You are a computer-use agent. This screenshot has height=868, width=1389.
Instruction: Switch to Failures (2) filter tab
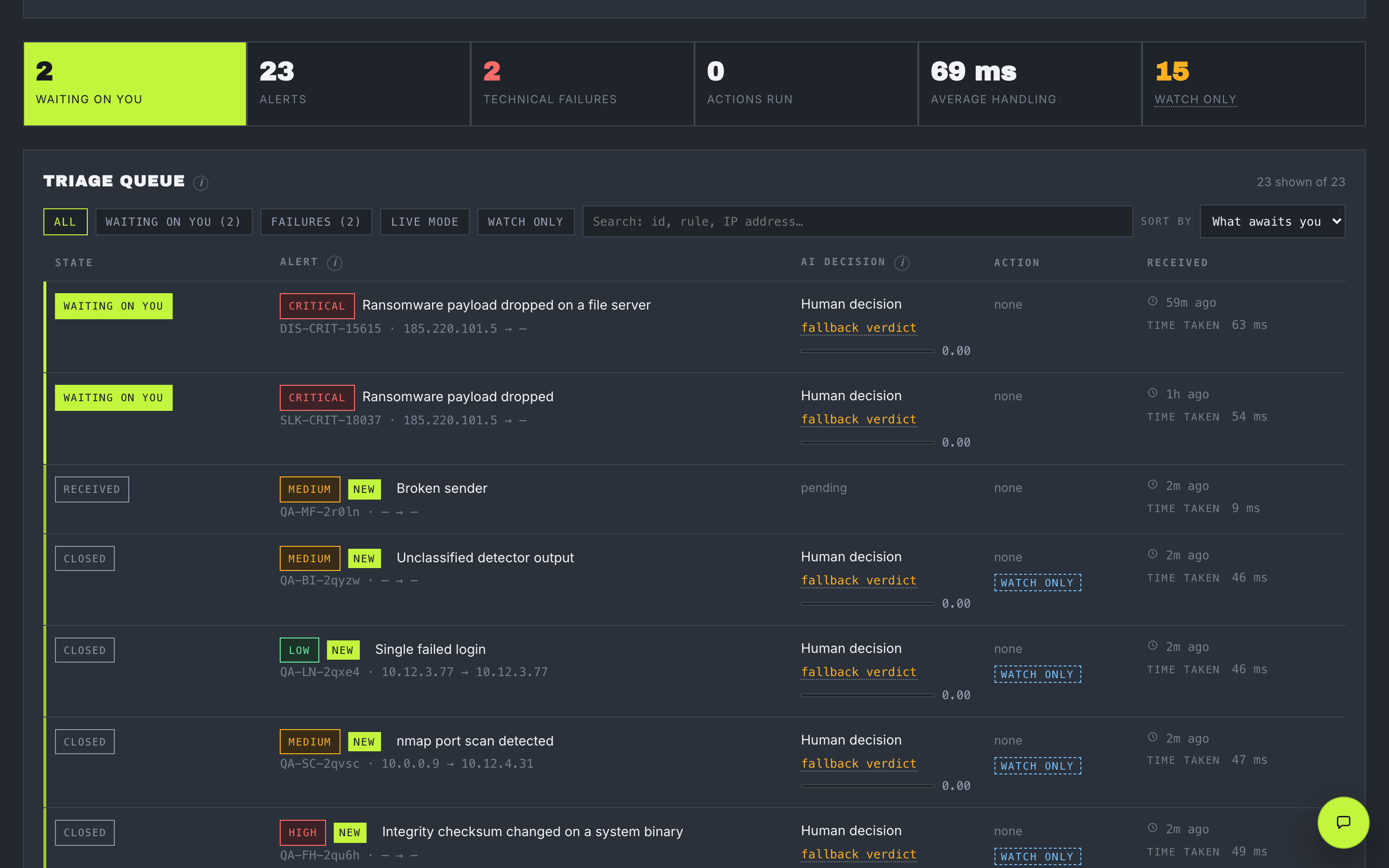pyautogui.click(x=316, y=222)
